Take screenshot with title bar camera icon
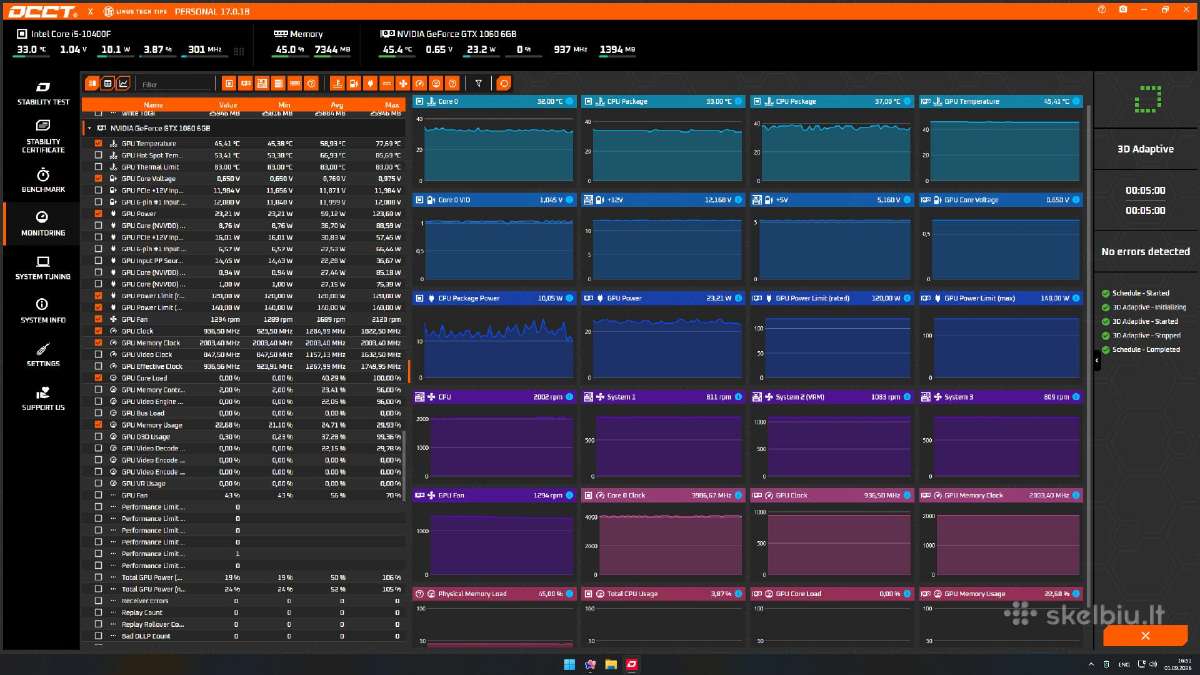The width and height of the screenshot is (1200, 675). 1123,9
